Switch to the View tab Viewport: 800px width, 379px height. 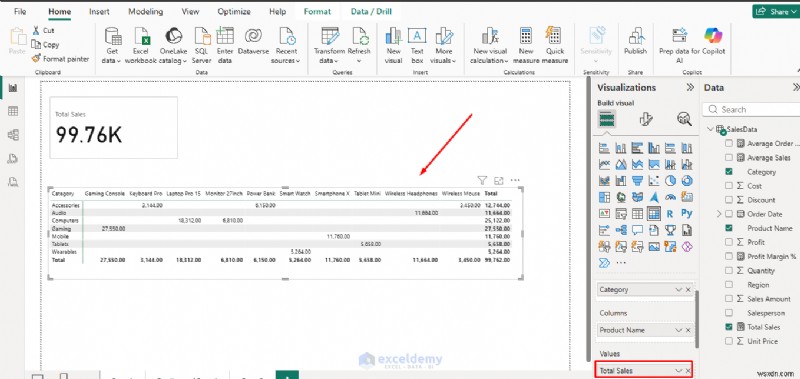point(190,11)
